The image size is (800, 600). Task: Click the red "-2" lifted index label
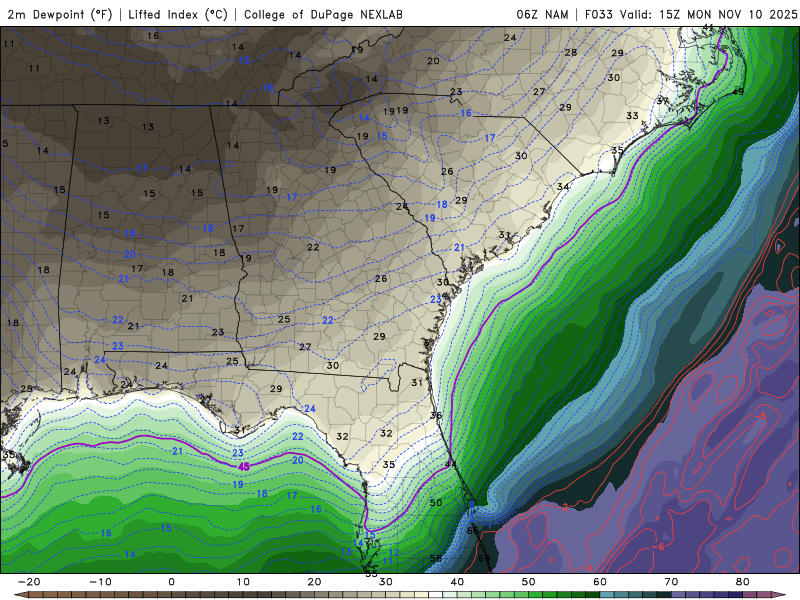tap(563, 507)
